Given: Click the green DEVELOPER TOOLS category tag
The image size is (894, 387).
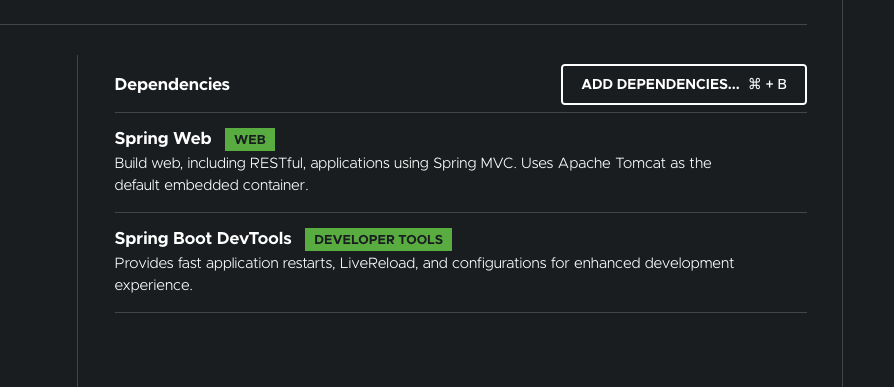Looking at the screenshot, I should (x=379, y=239).
